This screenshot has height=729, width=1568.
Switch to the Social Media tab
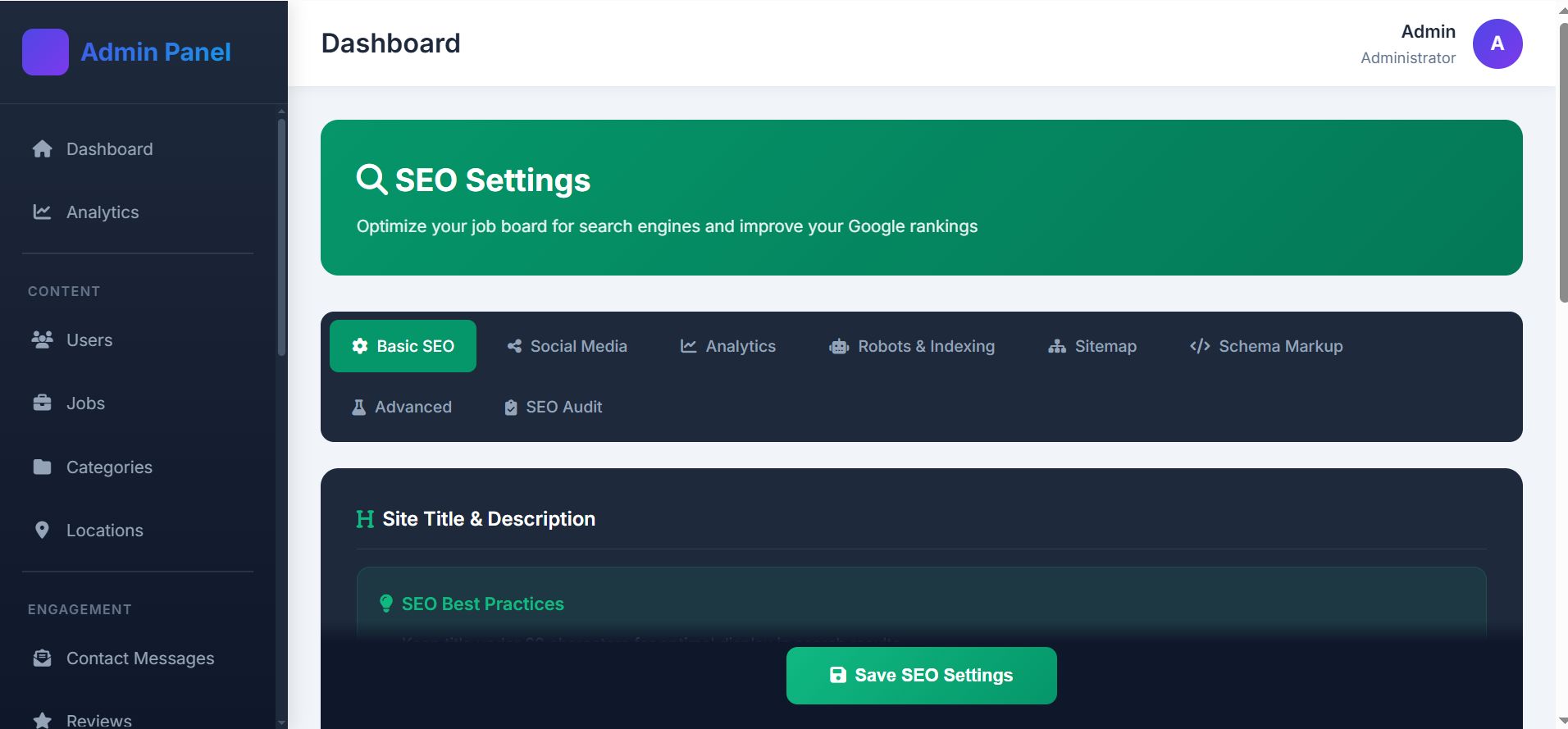coord(567,346)
